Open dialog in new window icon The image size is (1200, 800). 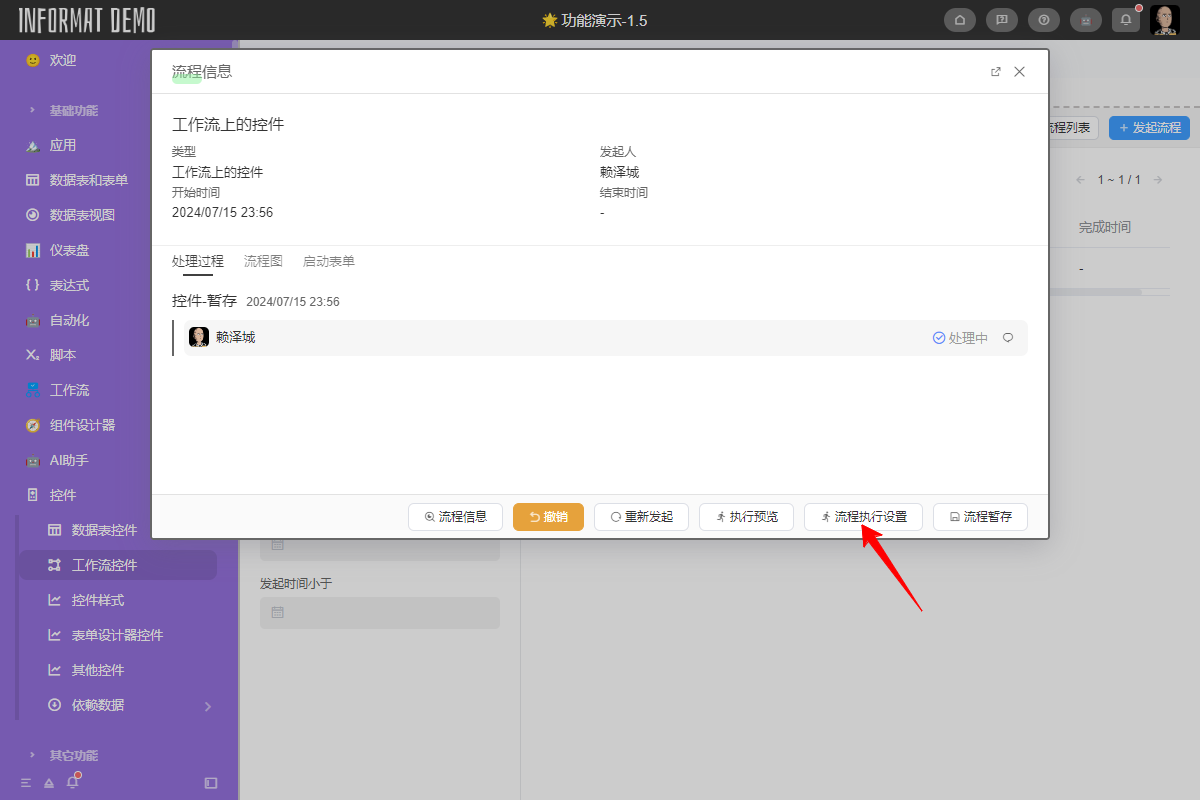coord(995,72)
